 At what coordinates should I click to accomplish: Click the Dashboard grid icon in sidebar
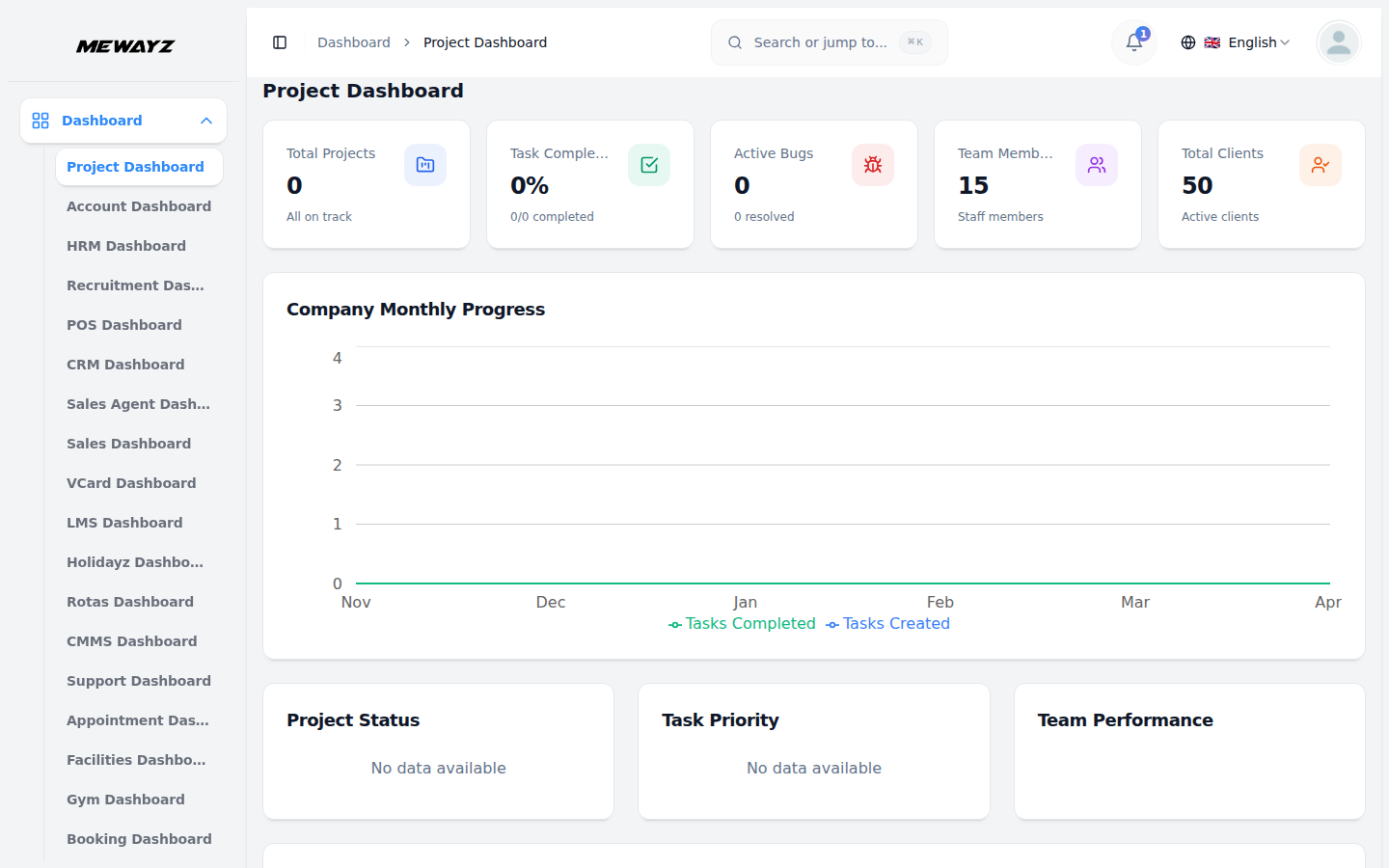[x=40, y=120]
